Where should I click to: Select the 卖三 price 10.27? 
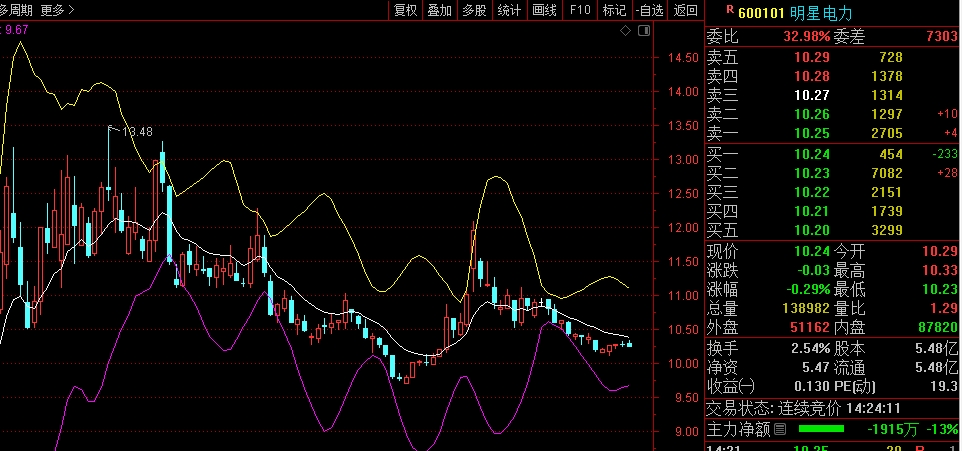(812, 96)
